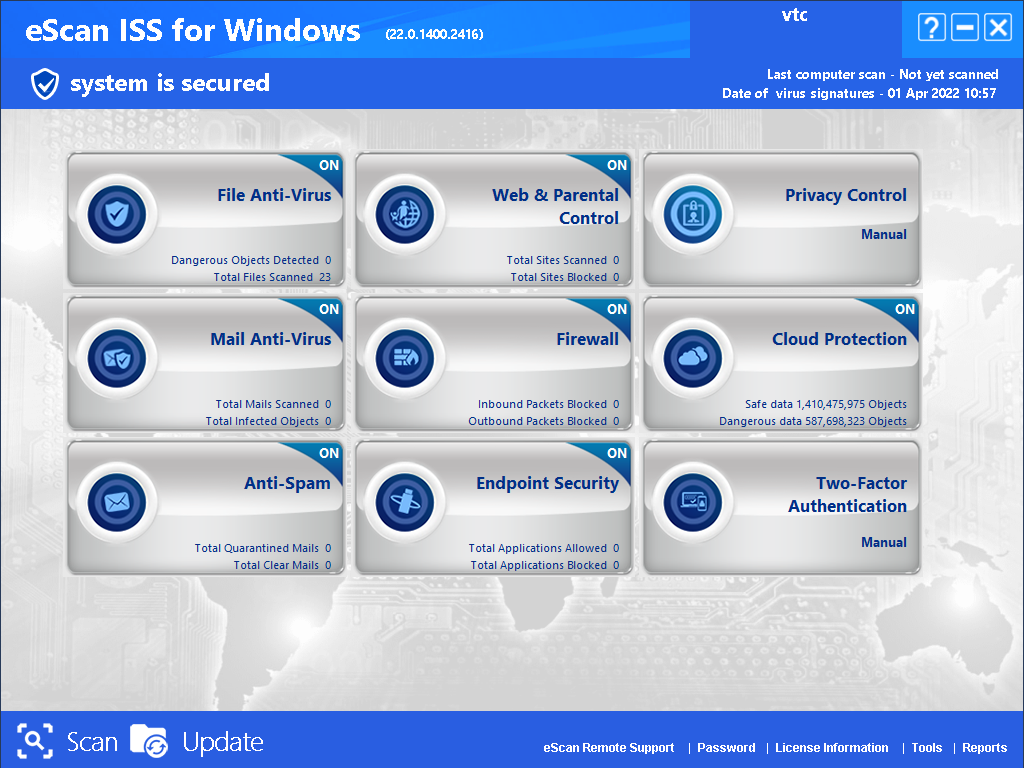Click the Privacy Control badge icon
The width and height of the screenshot is (1024, 768).
tap(693, 213)
